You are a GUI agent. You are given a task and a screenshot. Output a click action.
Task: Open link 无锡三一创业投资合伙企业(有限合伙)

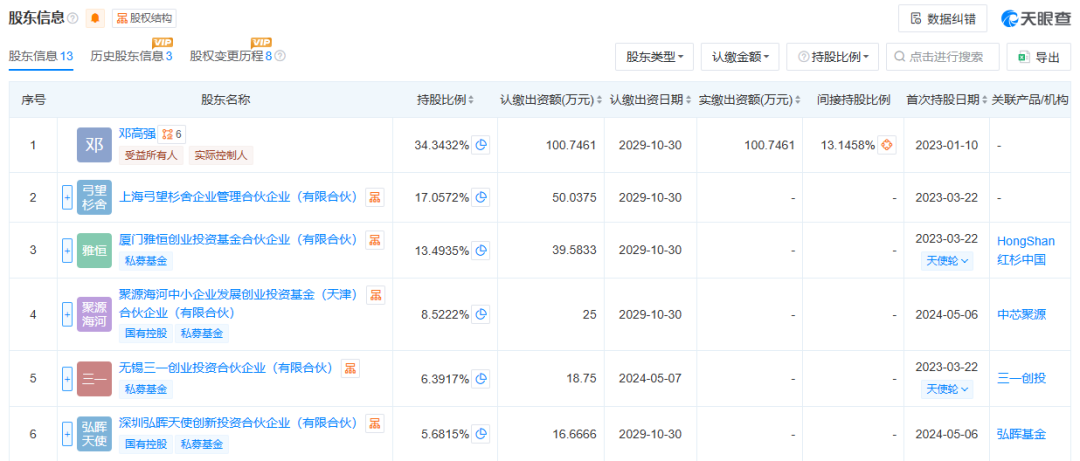pyautogui.click(x=226, y=368)
